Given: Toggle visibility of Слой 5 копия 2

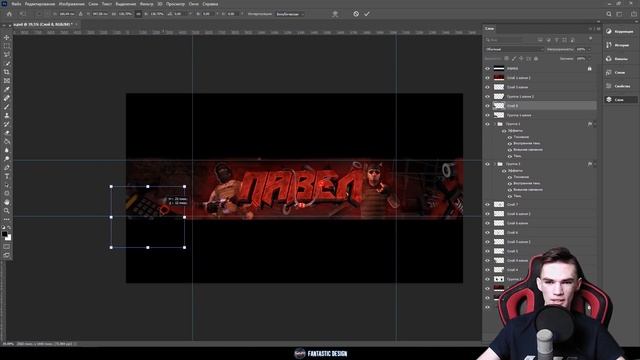Looking at the screenshot, I should coord(487,242).
